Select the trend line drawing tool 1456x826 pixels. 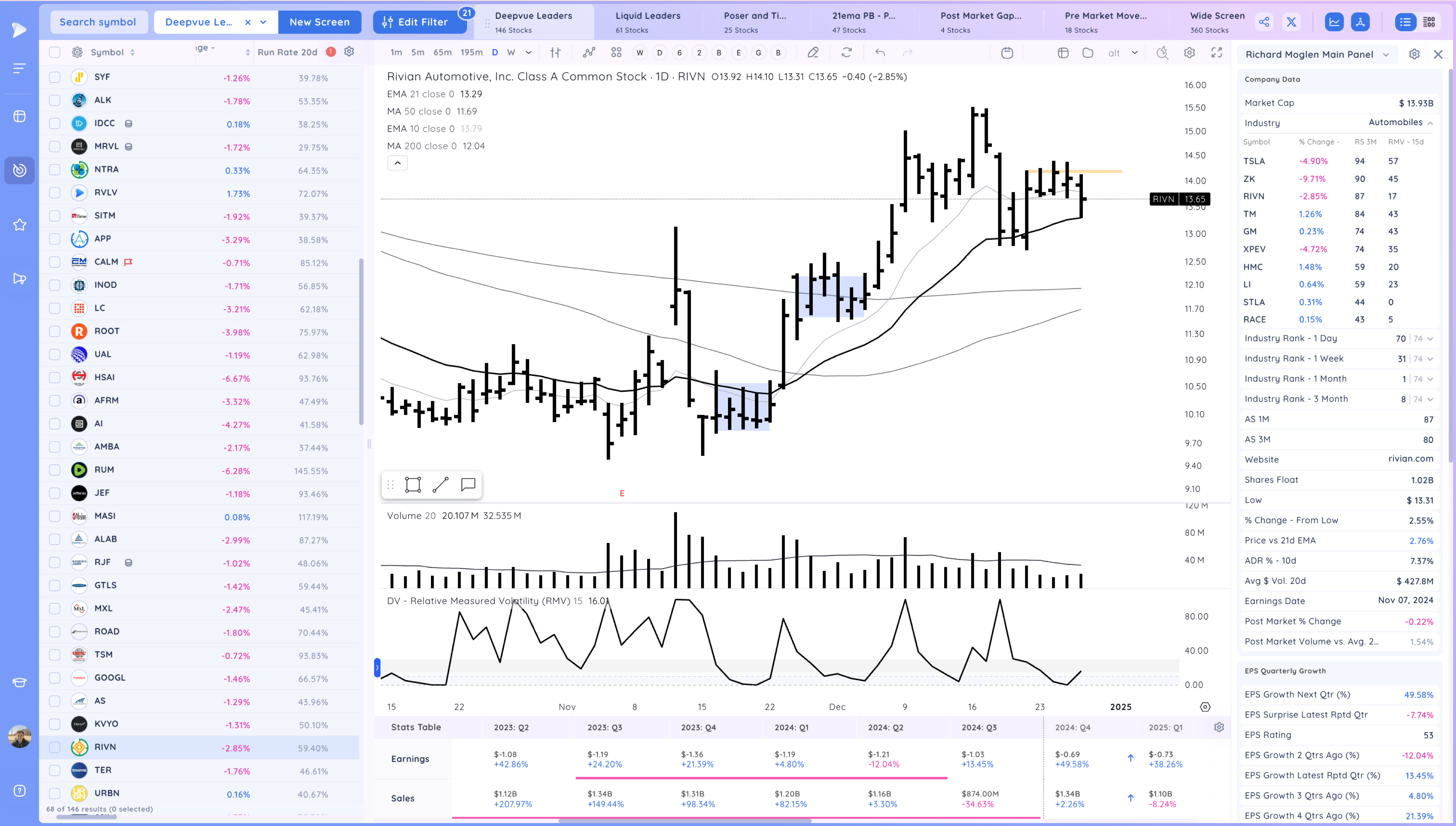[x=440, y=484]
